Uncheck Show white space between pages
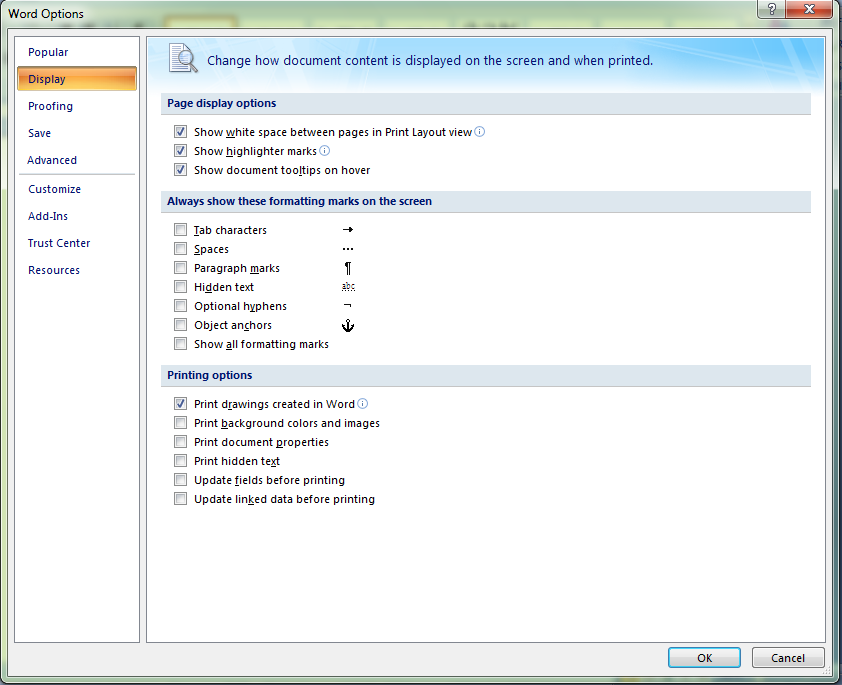Screen dimensions: 842x685 pos(180,132)
